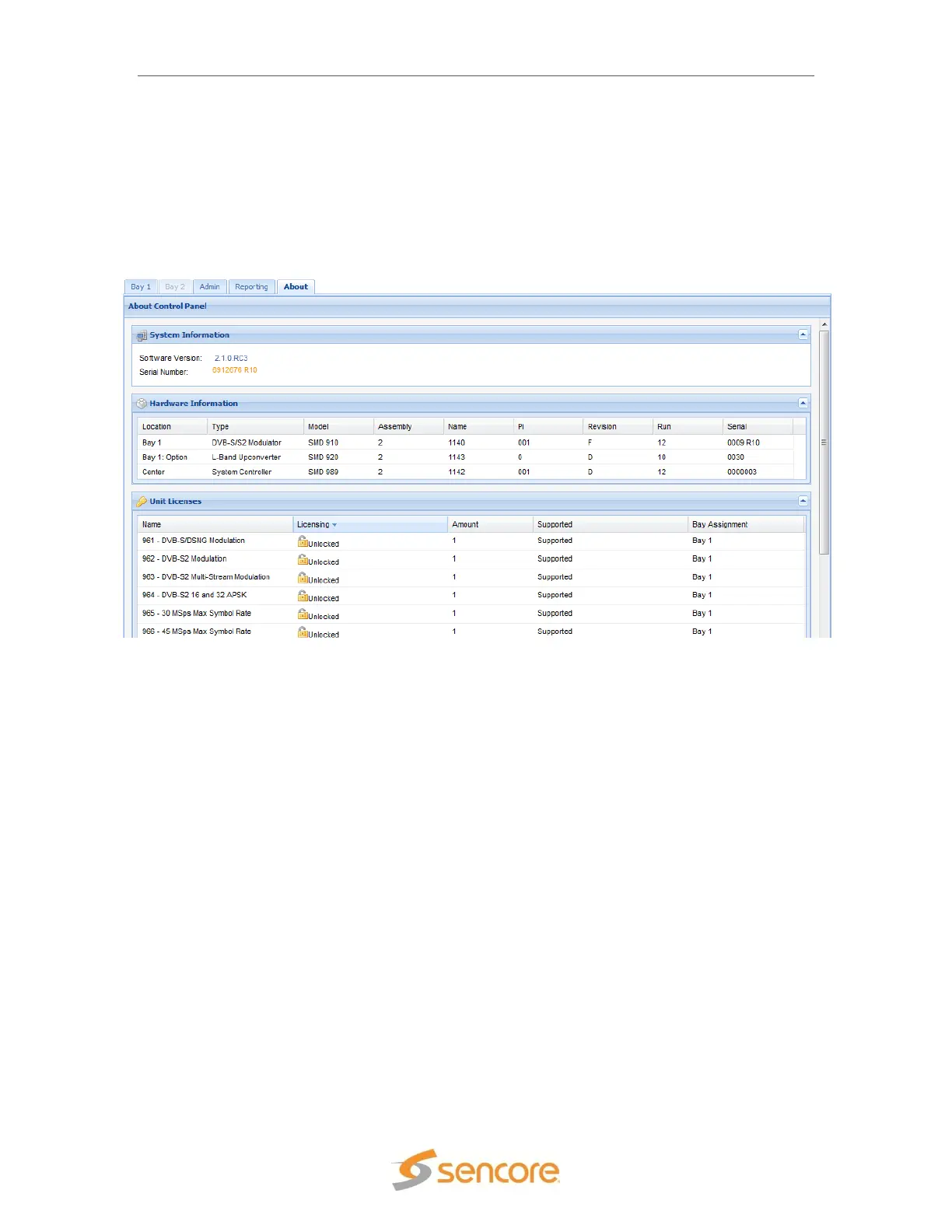Click the Unit Licenses key icon
Image resolution: width=952 pixels, height=1232 pixels.
(x=142, y=502)
